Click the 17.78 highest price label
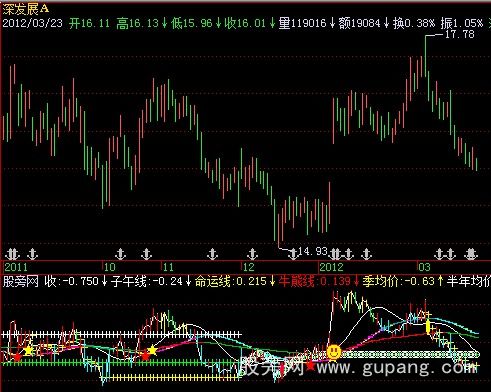 click(x=460, y=34)
